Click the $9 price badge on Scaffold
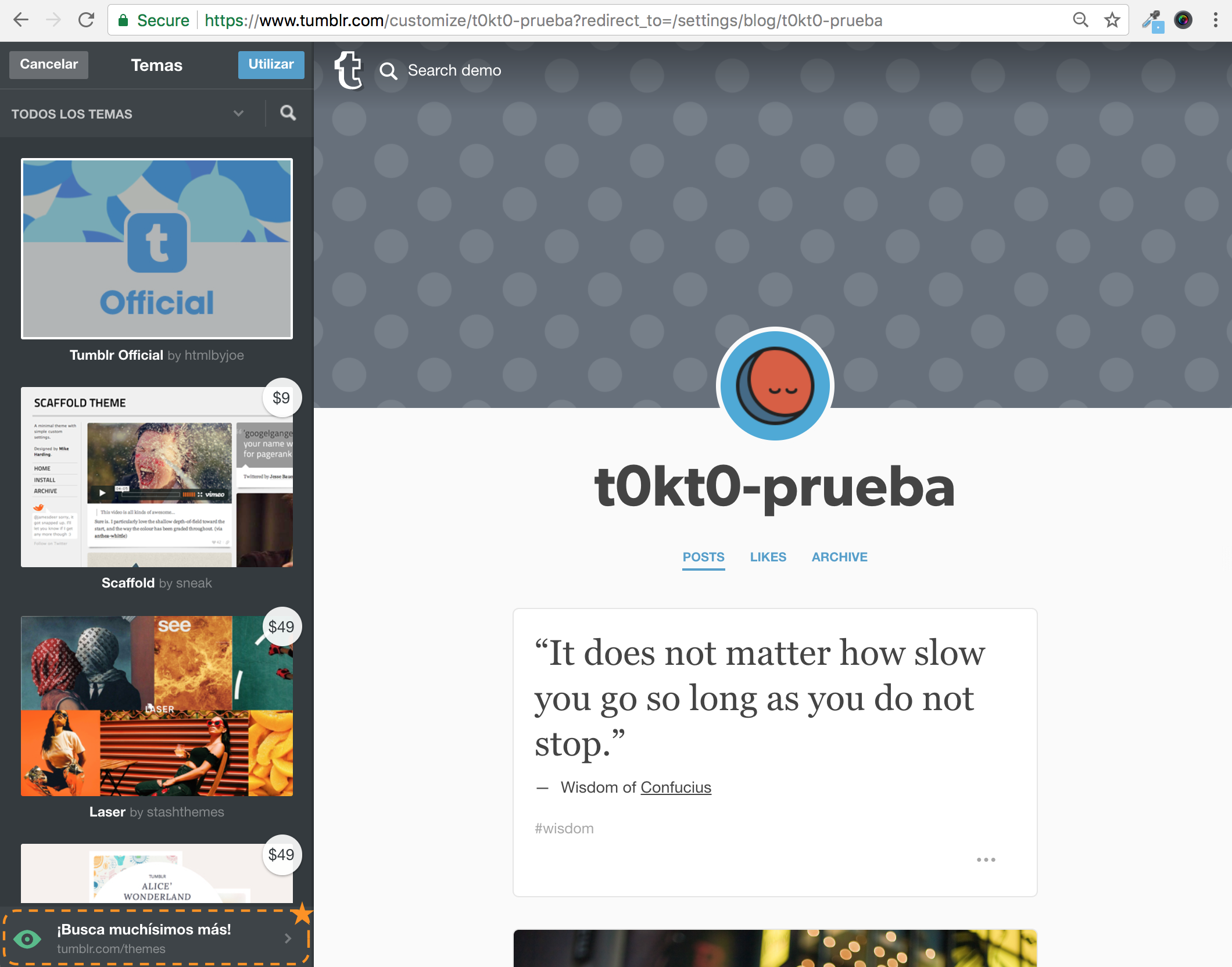Screen dimensions: 1232x967 (281, 398)
